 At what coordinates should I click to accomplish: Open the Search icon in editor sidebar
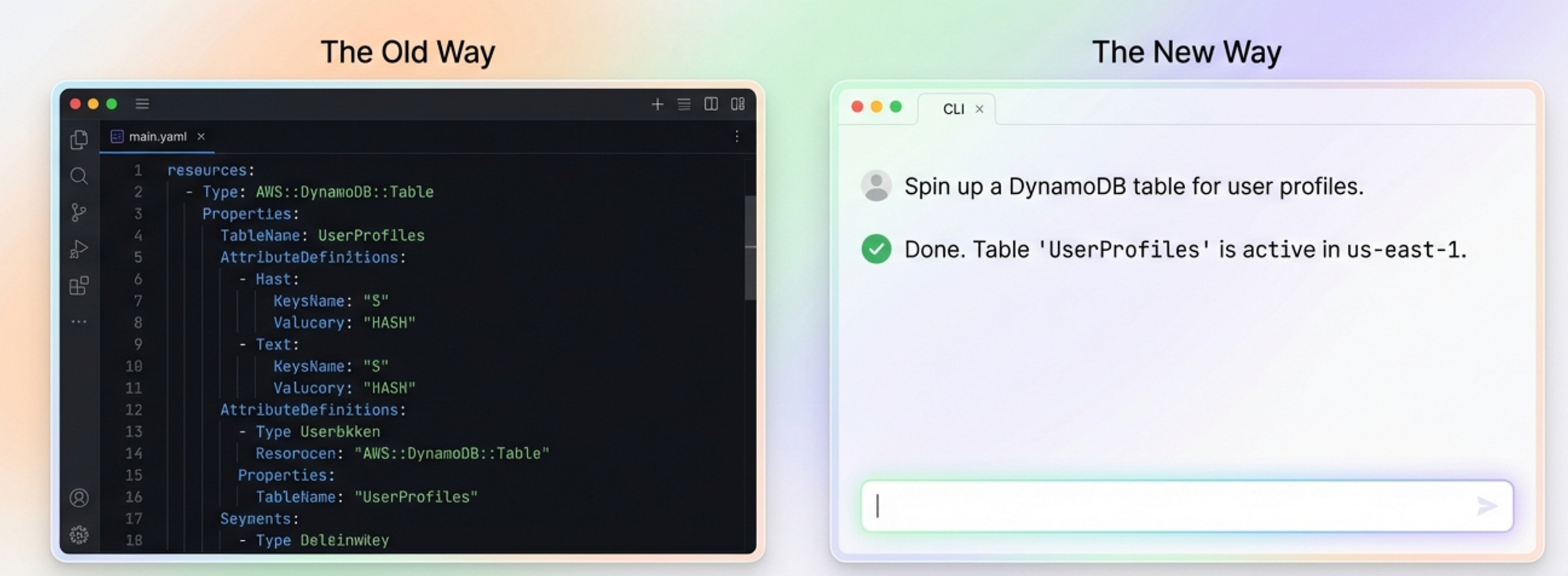click(x=79, y=176)
